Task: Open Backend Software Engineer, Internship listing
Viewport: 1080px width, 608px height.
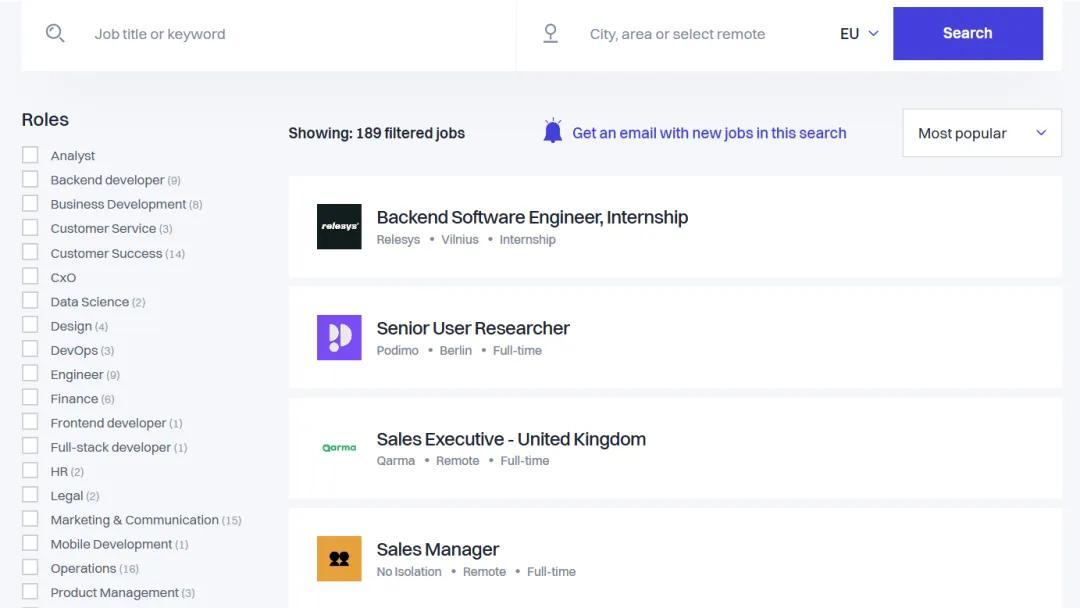Action: 532,217
